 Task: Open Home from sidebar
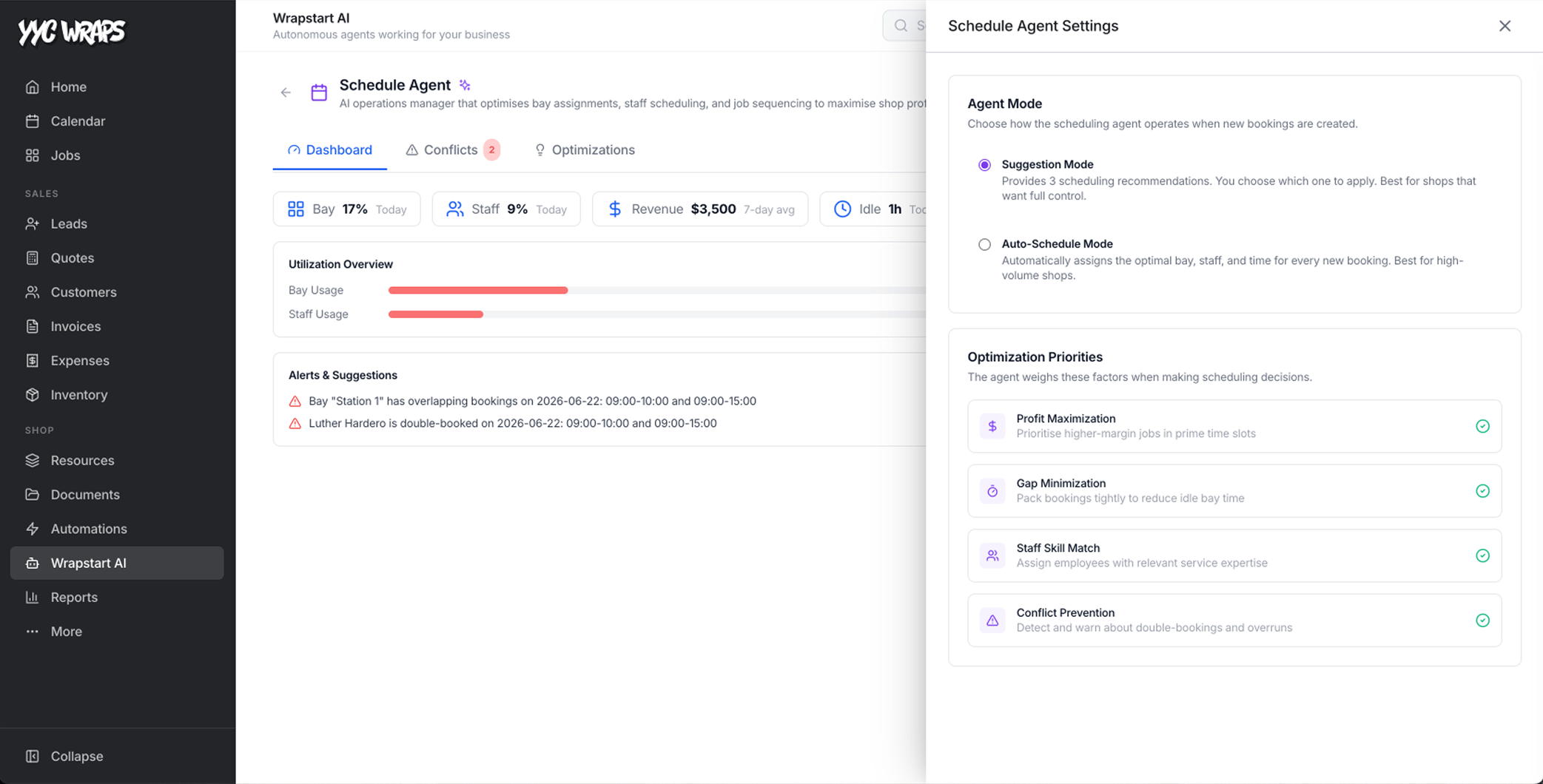pyautogui.click(x=117, y=87)
